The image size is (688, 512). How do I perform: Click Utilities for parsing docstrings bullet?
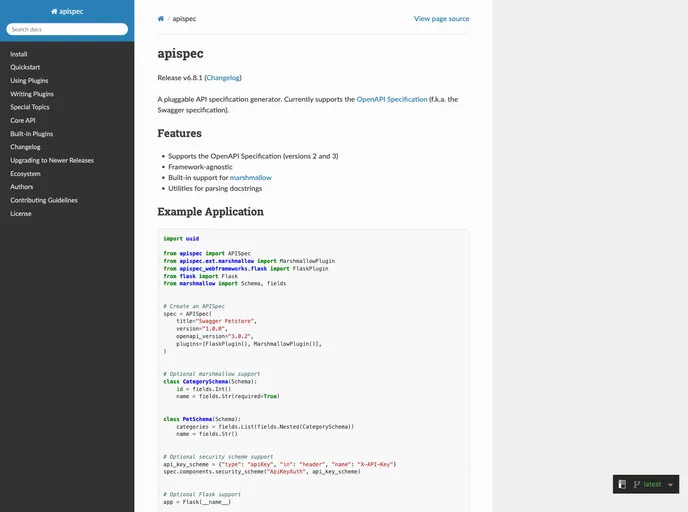[x=215, y=188]
